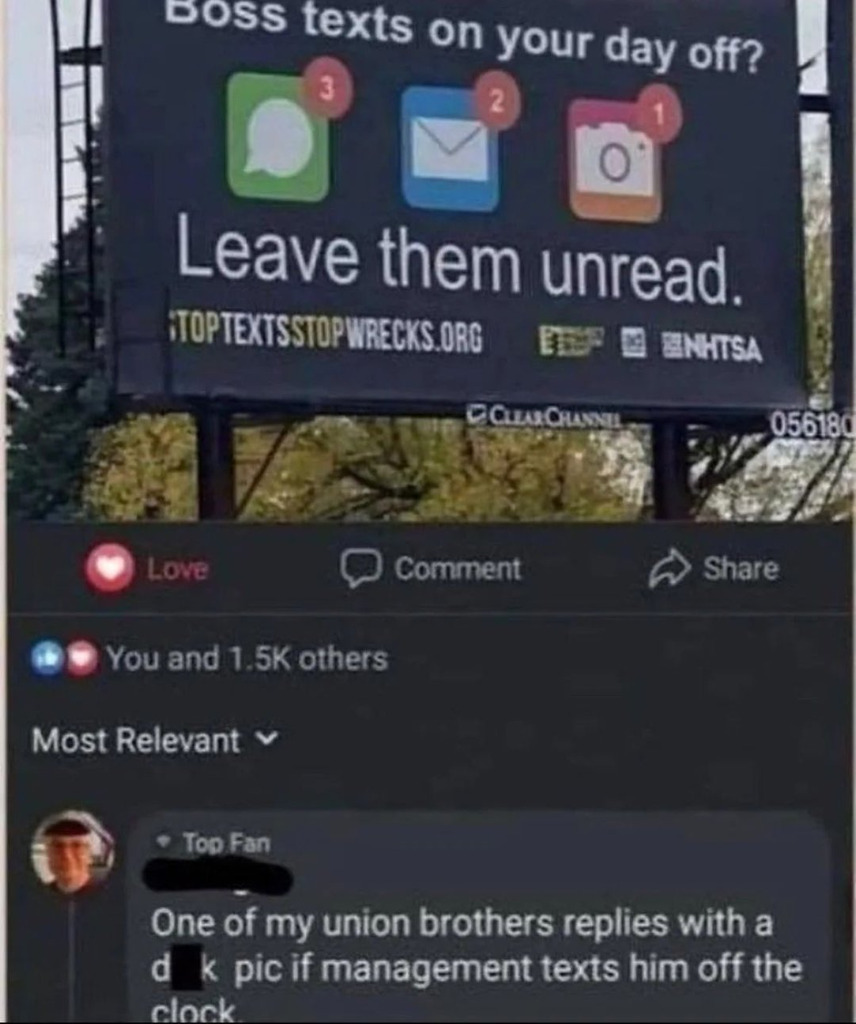Viewport: 856px width, 1024px height.
Task: Click the small heart reaction bubble
Action: (x=81, y=660)
